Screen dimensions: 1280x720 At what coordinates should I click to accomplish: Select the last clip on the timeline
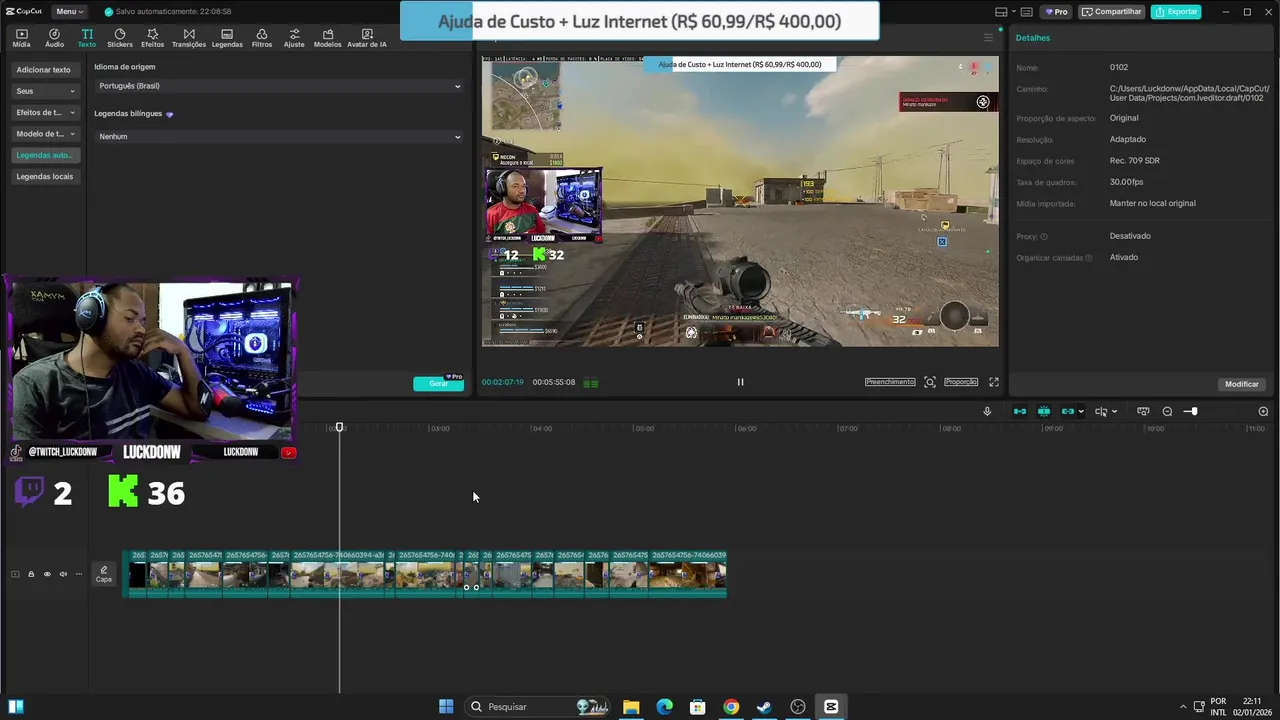click(x=687, y=573)
